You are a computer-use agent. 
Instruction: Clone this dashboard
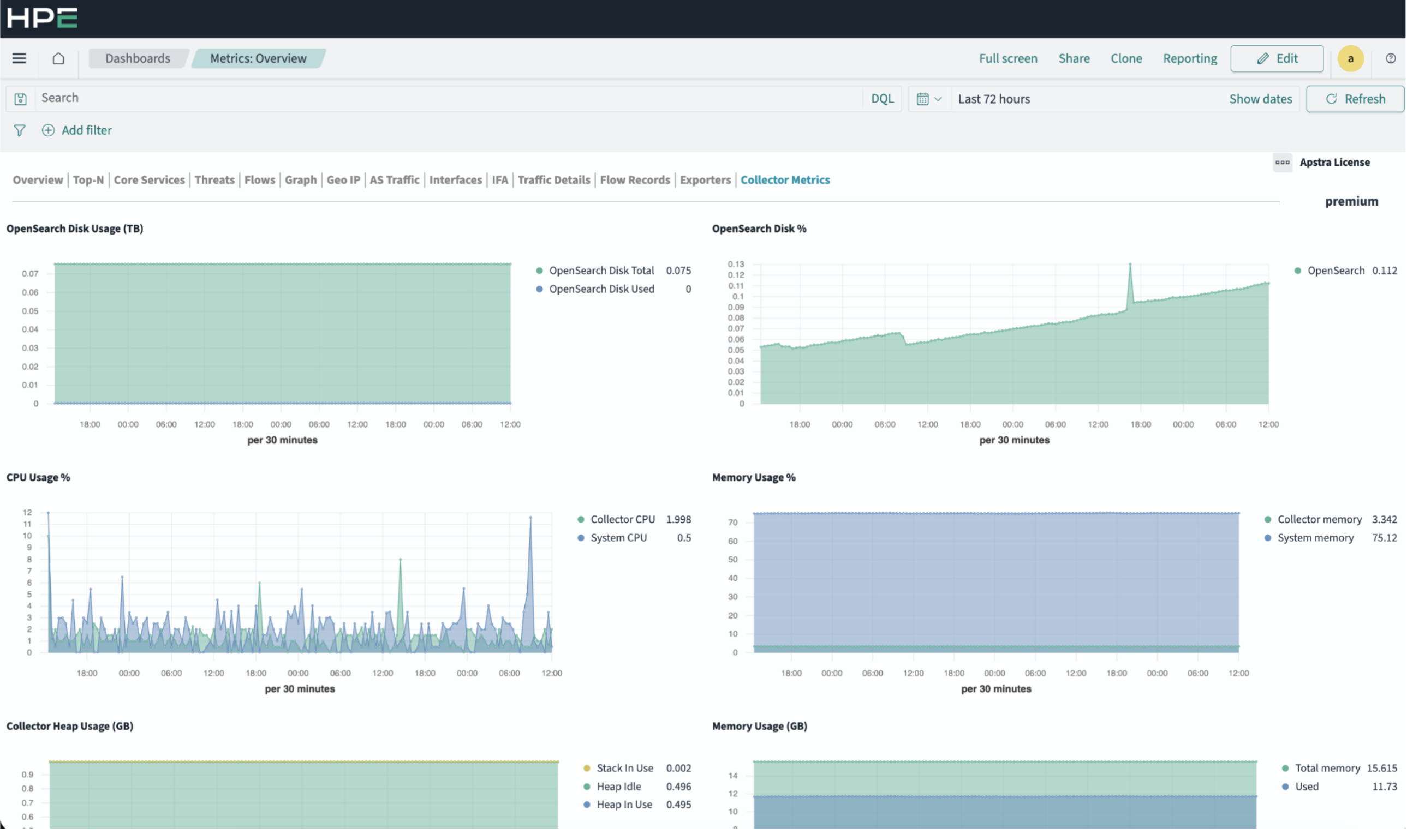click(1125, 58)
